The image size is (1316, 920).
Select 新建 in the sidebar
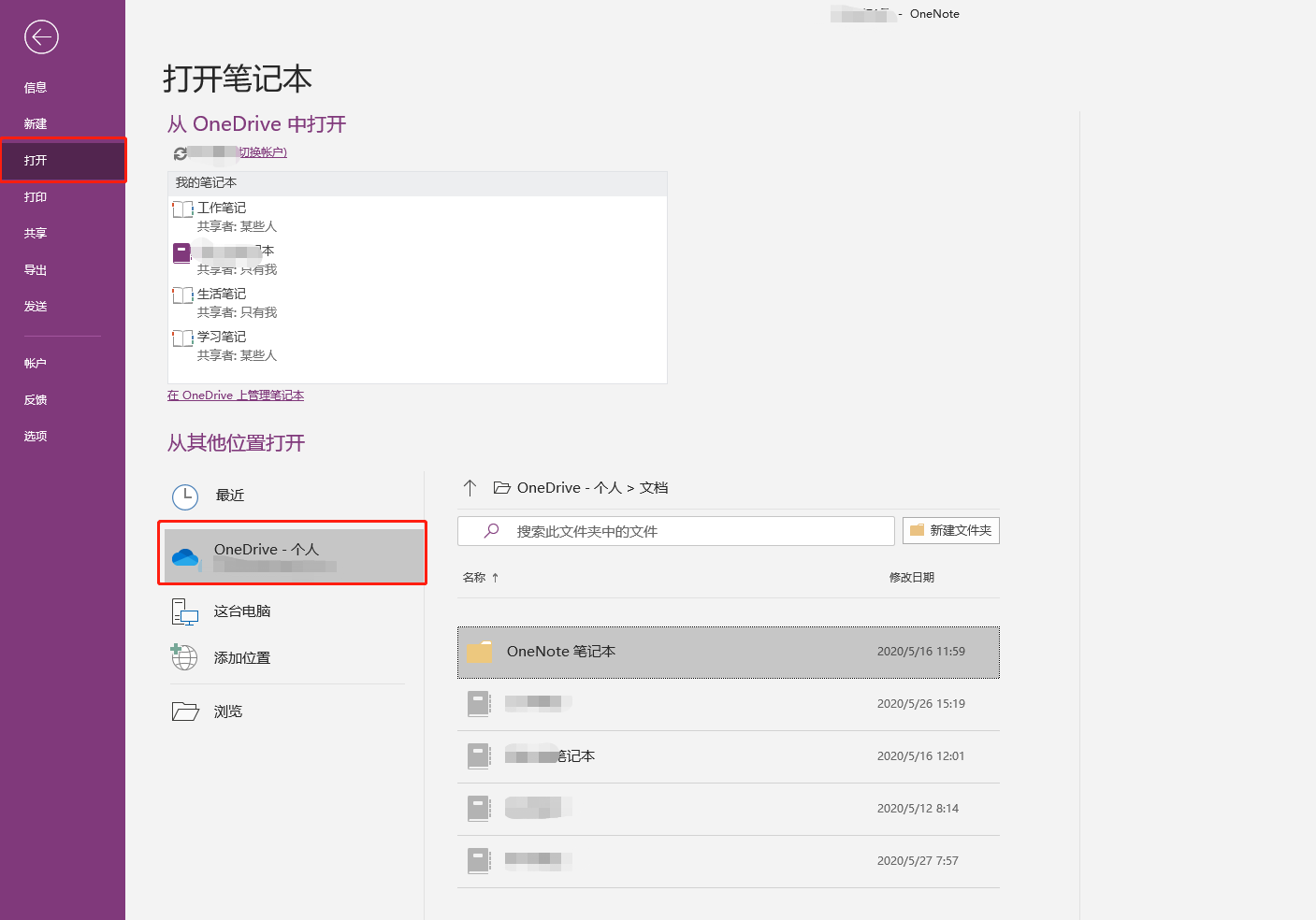36,124
